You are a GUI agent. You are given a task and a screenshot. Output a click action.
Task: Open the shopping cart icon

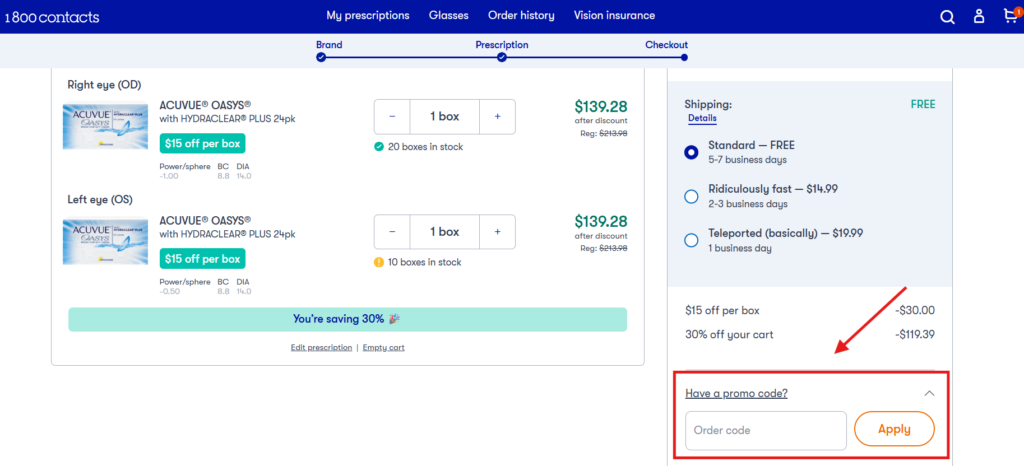coord(1011,16)
